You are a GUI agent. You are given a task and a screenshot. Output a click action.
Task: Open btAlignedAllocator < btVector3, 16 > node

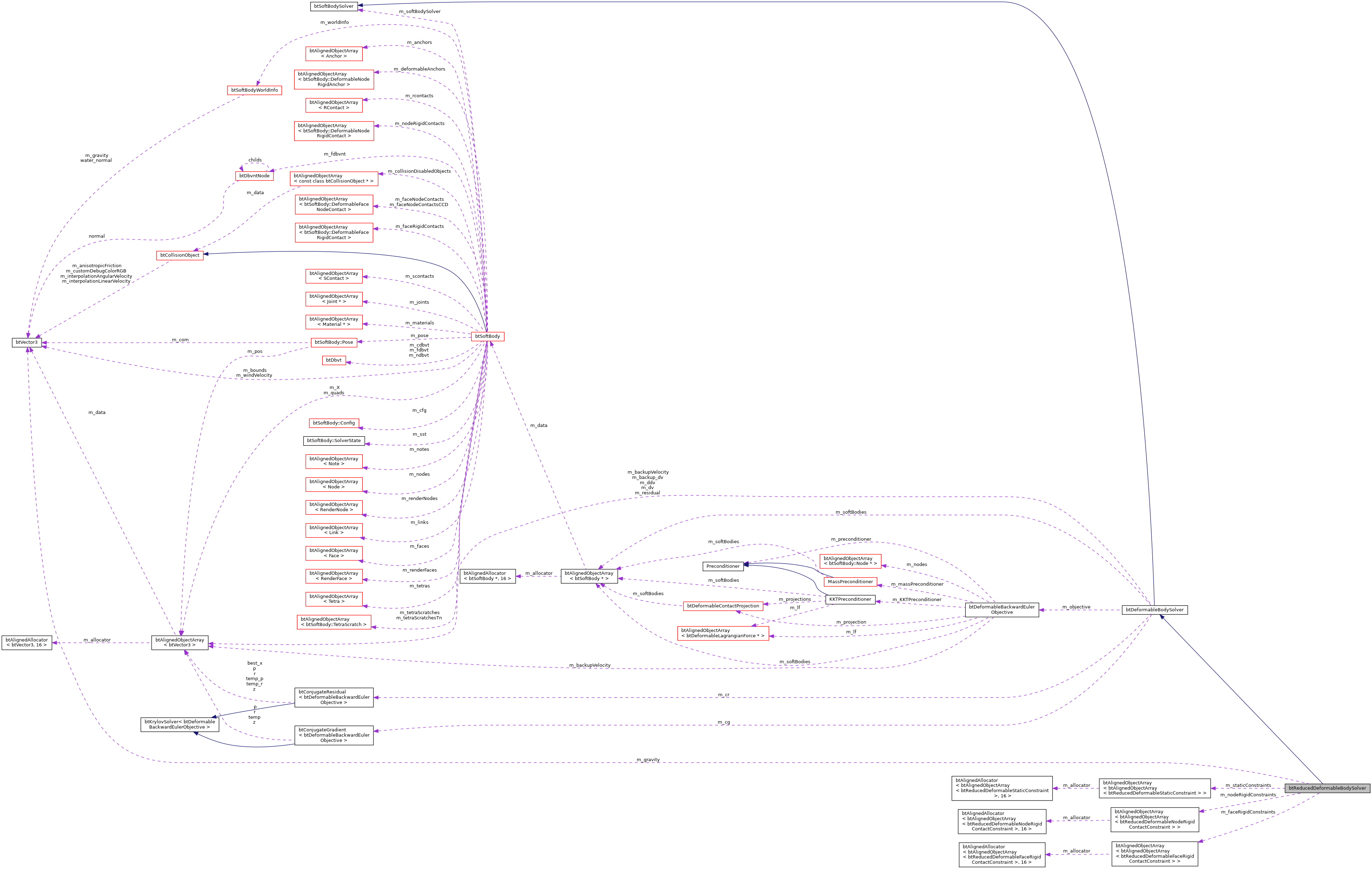[27, 643]
